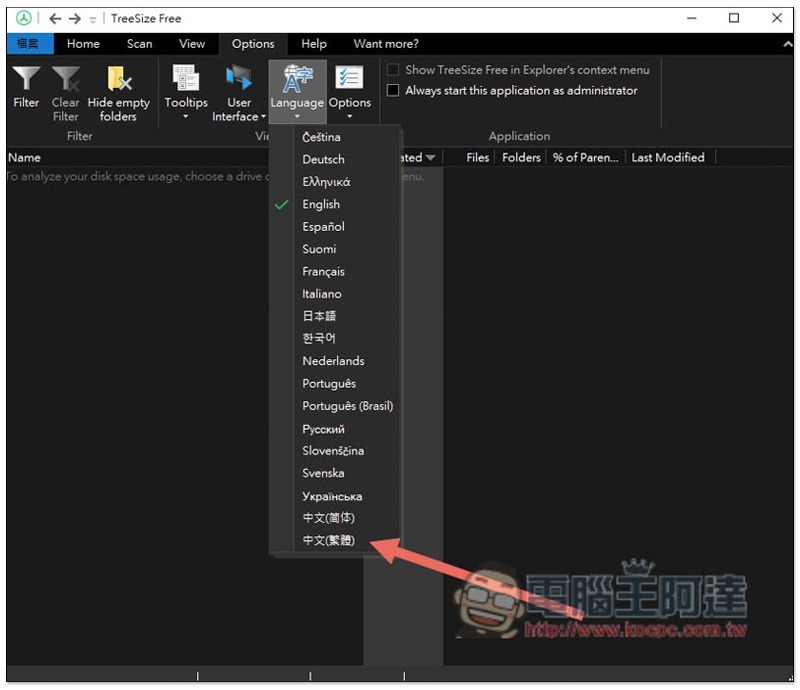
Task: Open the Want more? tab
Action: [x=386, y=44]
